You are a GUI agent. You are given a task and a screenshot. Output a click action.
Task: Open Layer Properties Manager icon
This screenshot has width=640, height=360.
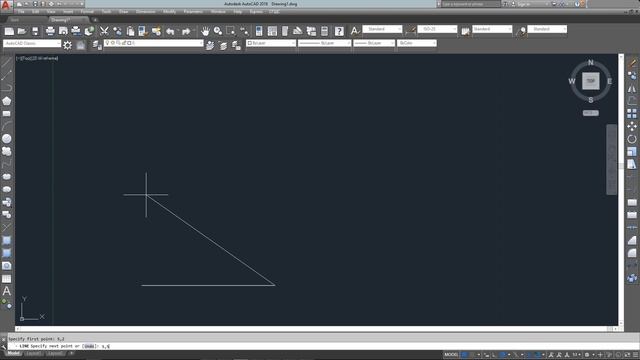click(x=97, y=45)
